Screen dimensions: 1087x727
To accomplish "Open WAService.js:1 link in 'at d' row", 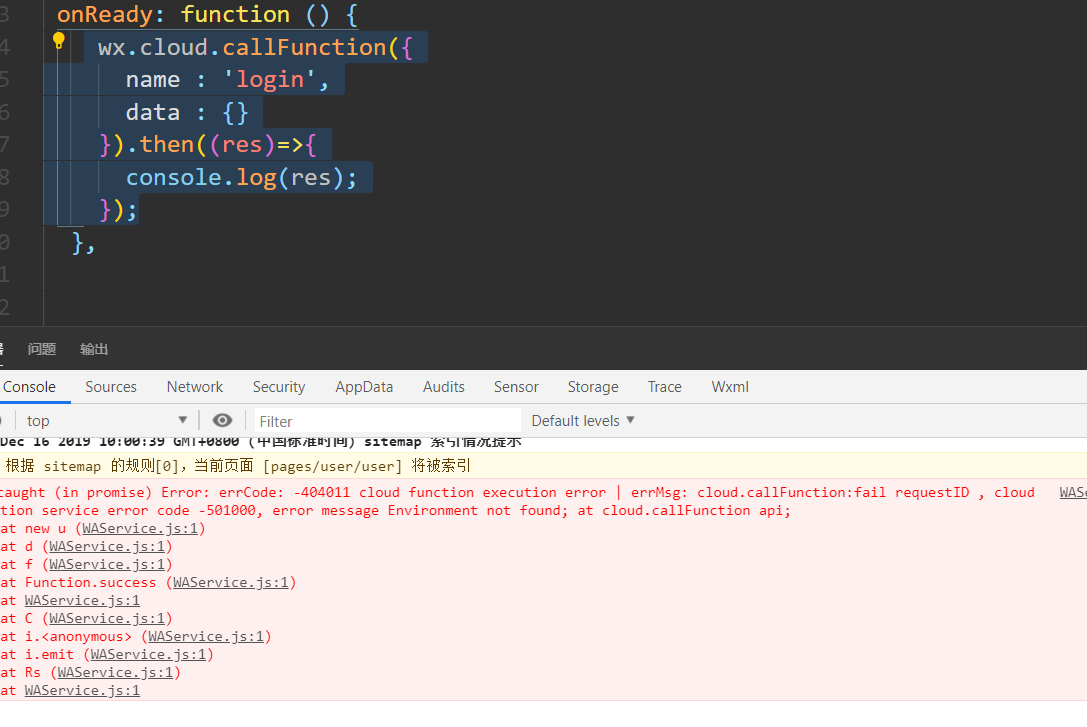I will coord(107,547).
